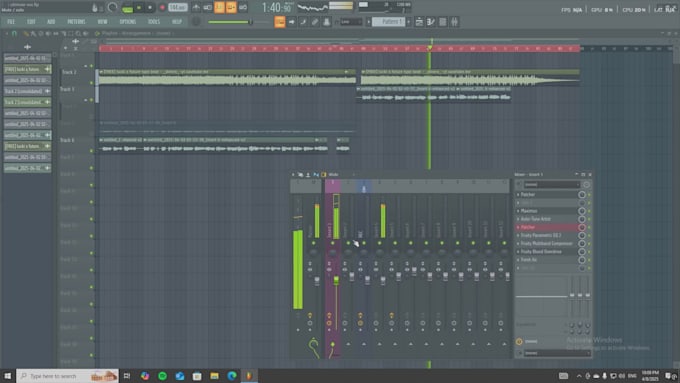Select the zoom magnifier tool in playlist toolbar

coord(78,33)
